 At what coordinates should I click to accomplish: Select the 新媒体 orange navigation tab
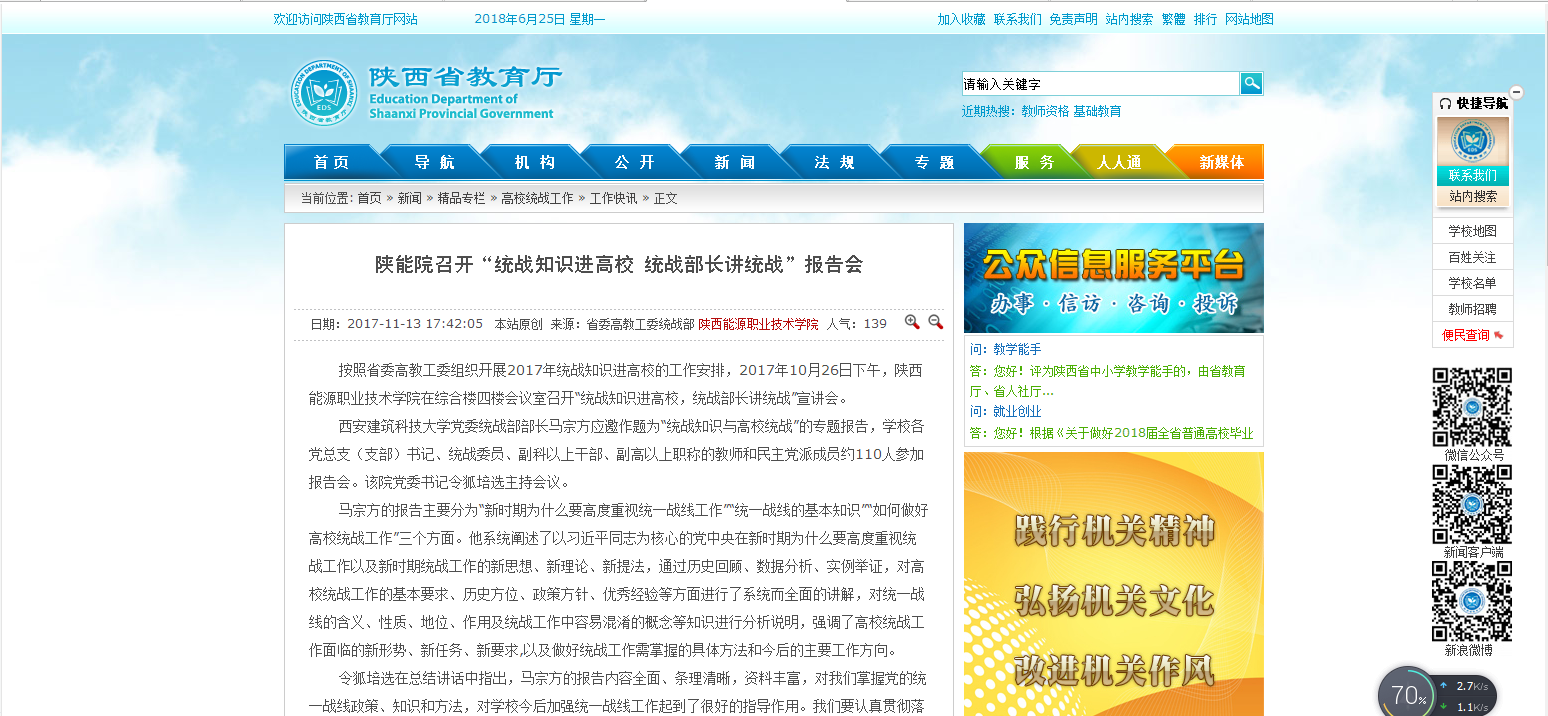tap(1221, 162)
